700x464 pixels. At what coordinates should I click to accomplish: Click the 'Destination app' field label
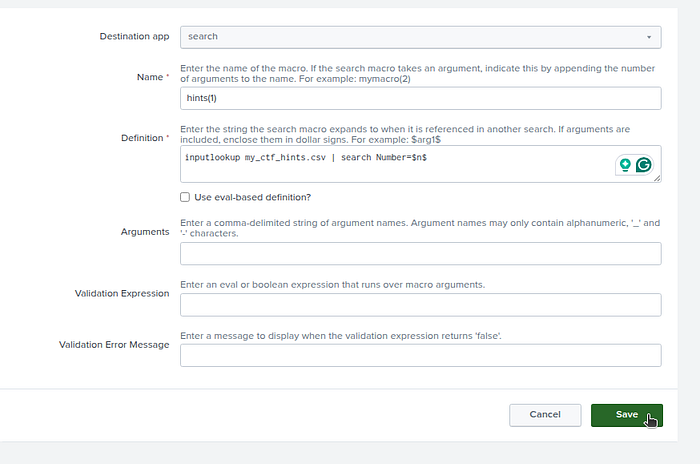pyautogui.click(x=134, y=37)
